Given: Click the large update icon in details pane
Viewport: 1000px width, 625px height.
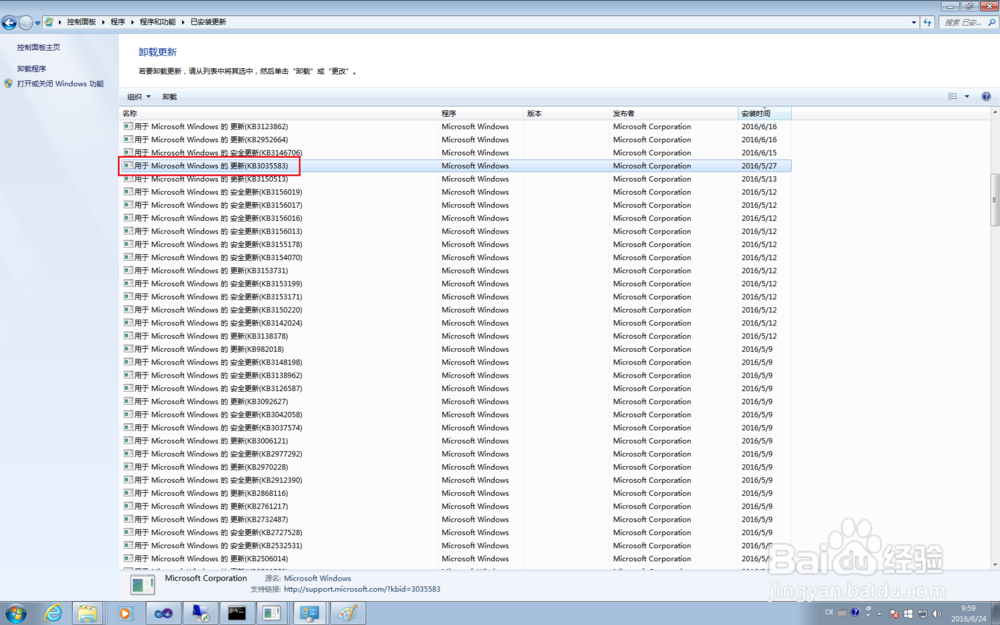Looking at the screenshot, I should pyautogui.click(x=143, y=585).
